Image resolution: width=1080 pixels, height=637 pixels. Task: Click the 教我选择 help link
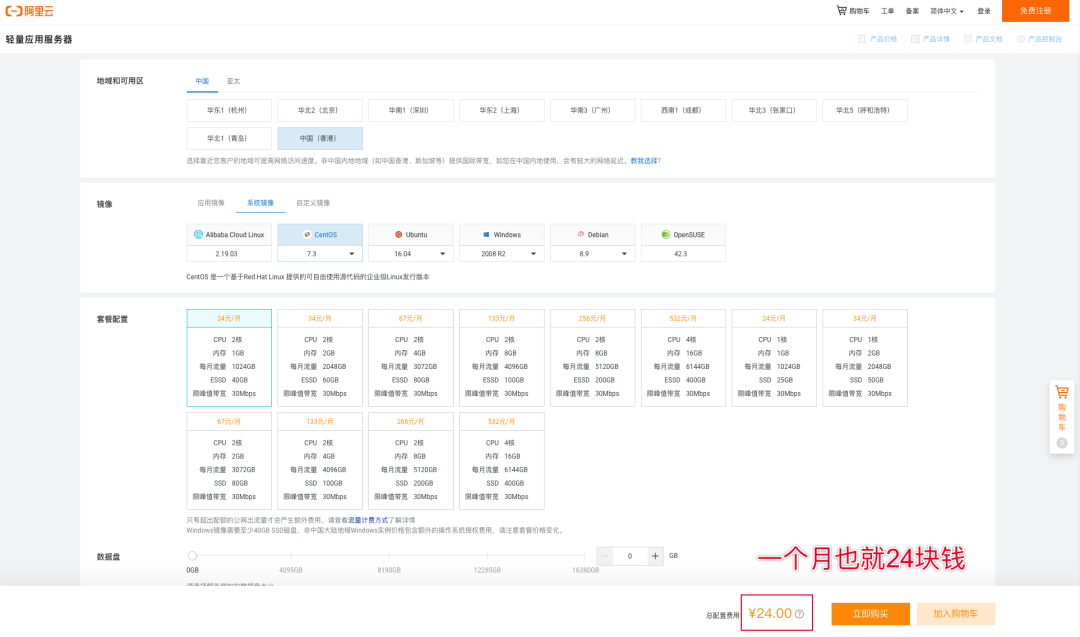[x=644, y=160]
